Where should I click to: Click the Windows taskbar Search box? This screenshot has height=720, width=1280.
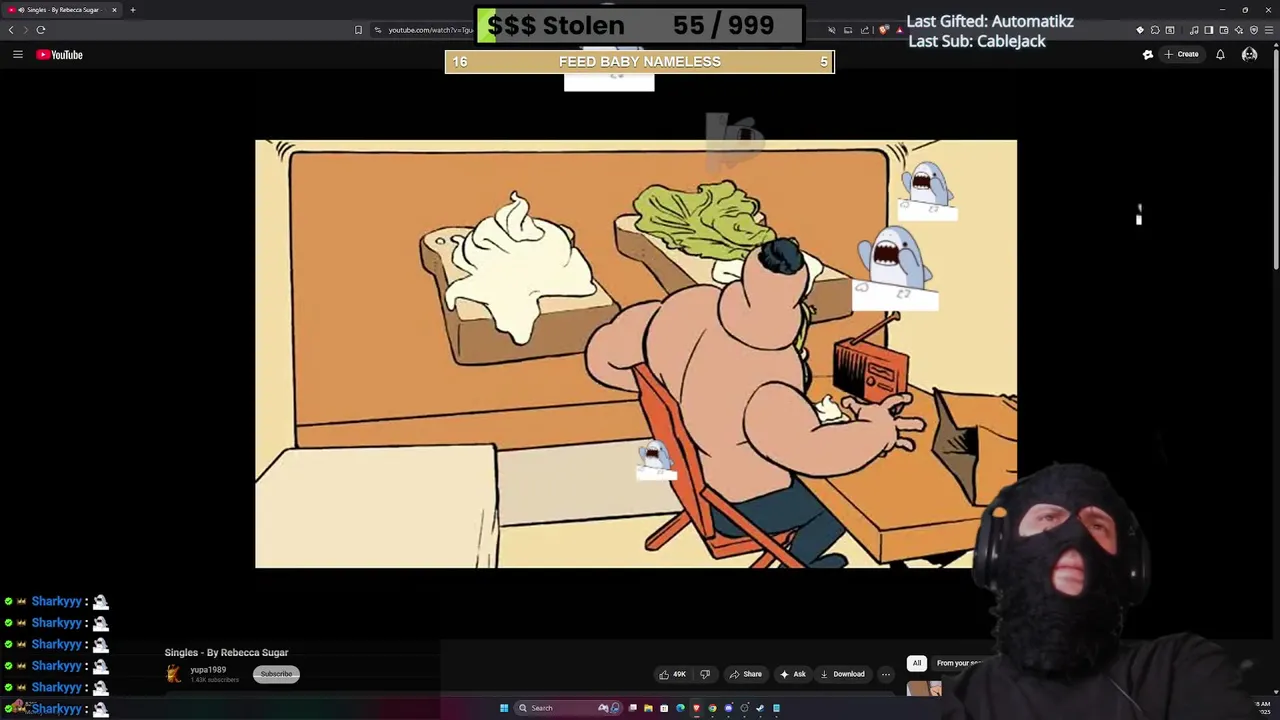567,708
